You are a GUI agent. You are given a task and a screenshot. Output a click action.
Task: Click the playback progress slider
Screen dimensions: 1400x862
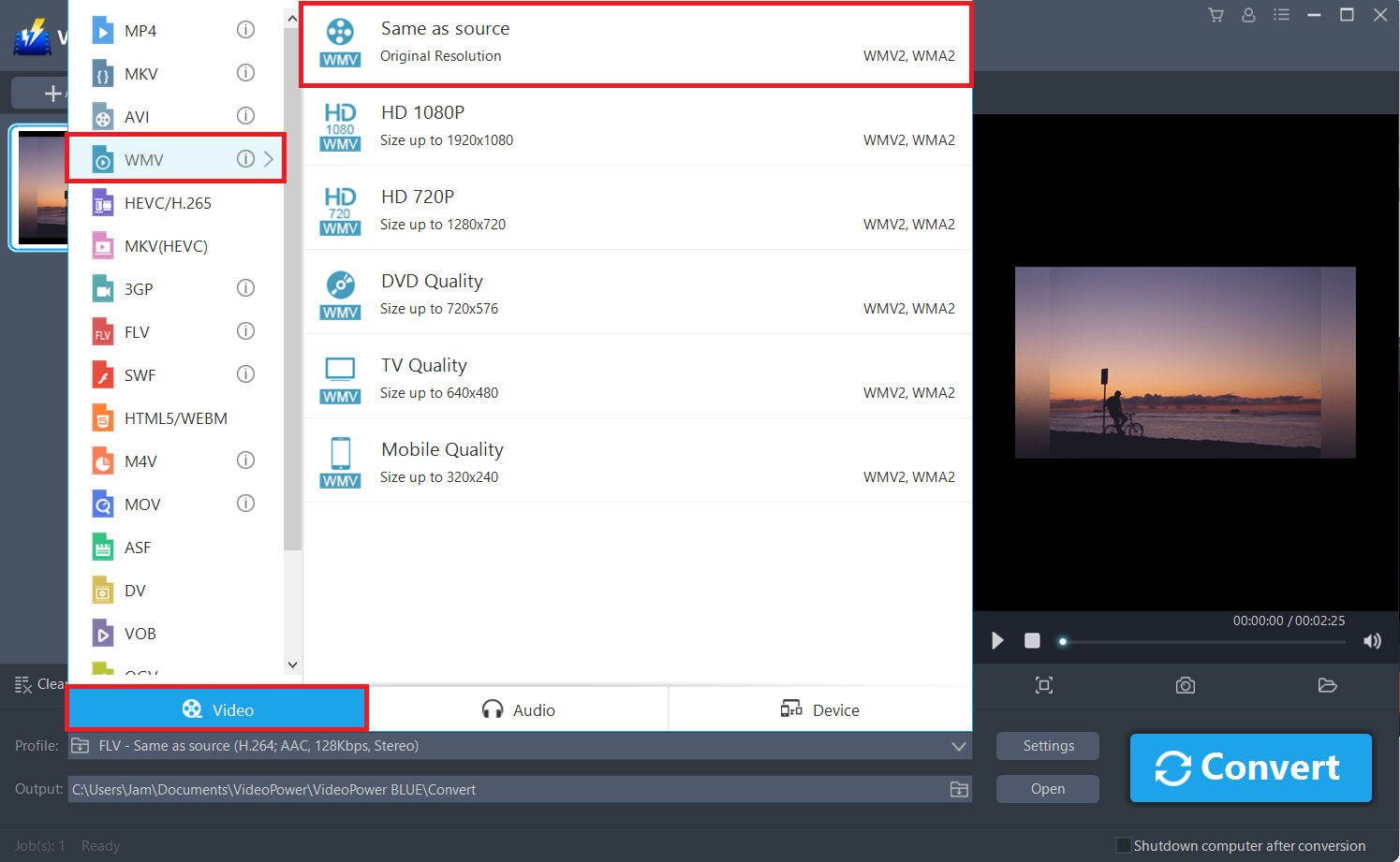[1203, 642]
